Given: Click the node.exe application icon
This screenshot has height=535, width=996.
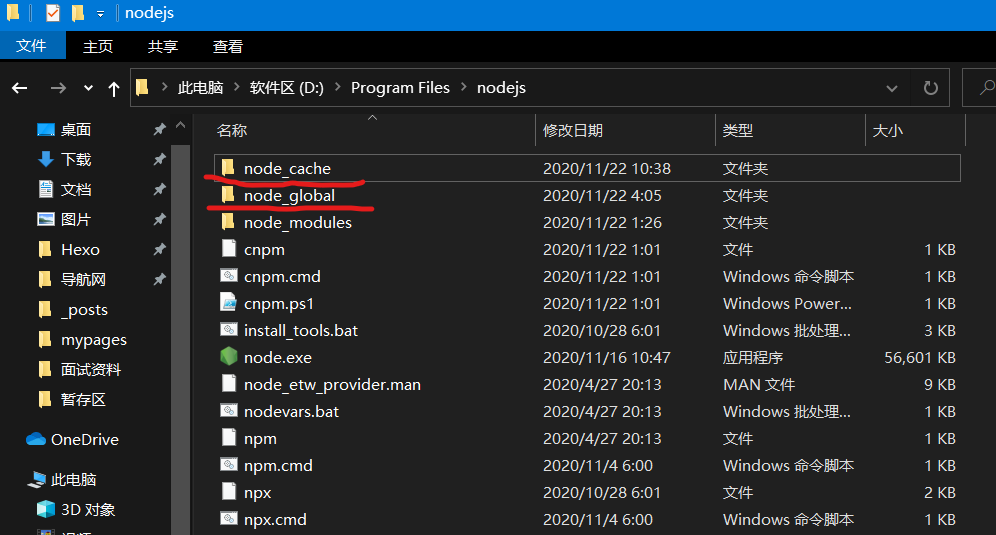Looking at the screenshot, I should coord(228,357).
